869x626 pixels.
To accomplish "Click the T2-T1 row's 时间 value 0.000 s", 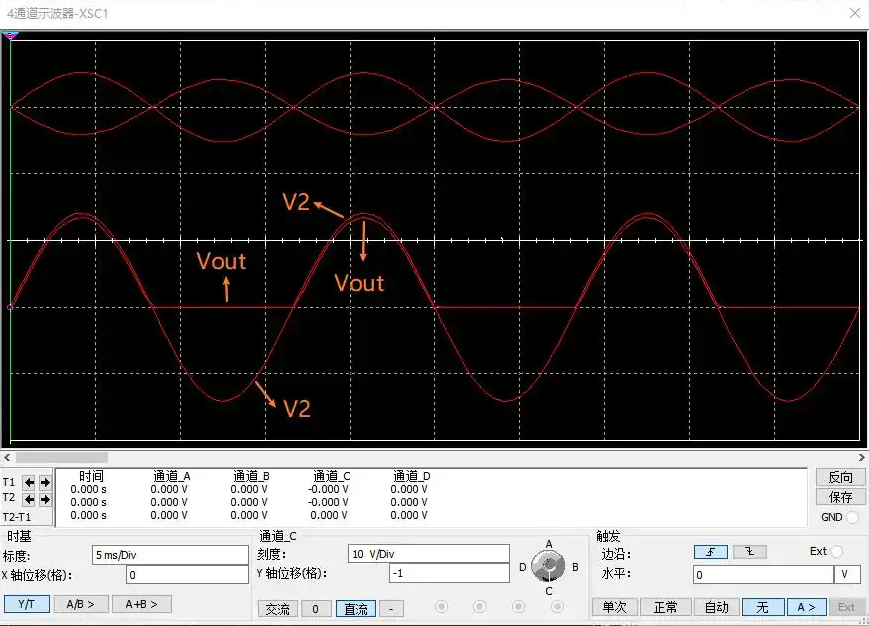I will (88, 515).
